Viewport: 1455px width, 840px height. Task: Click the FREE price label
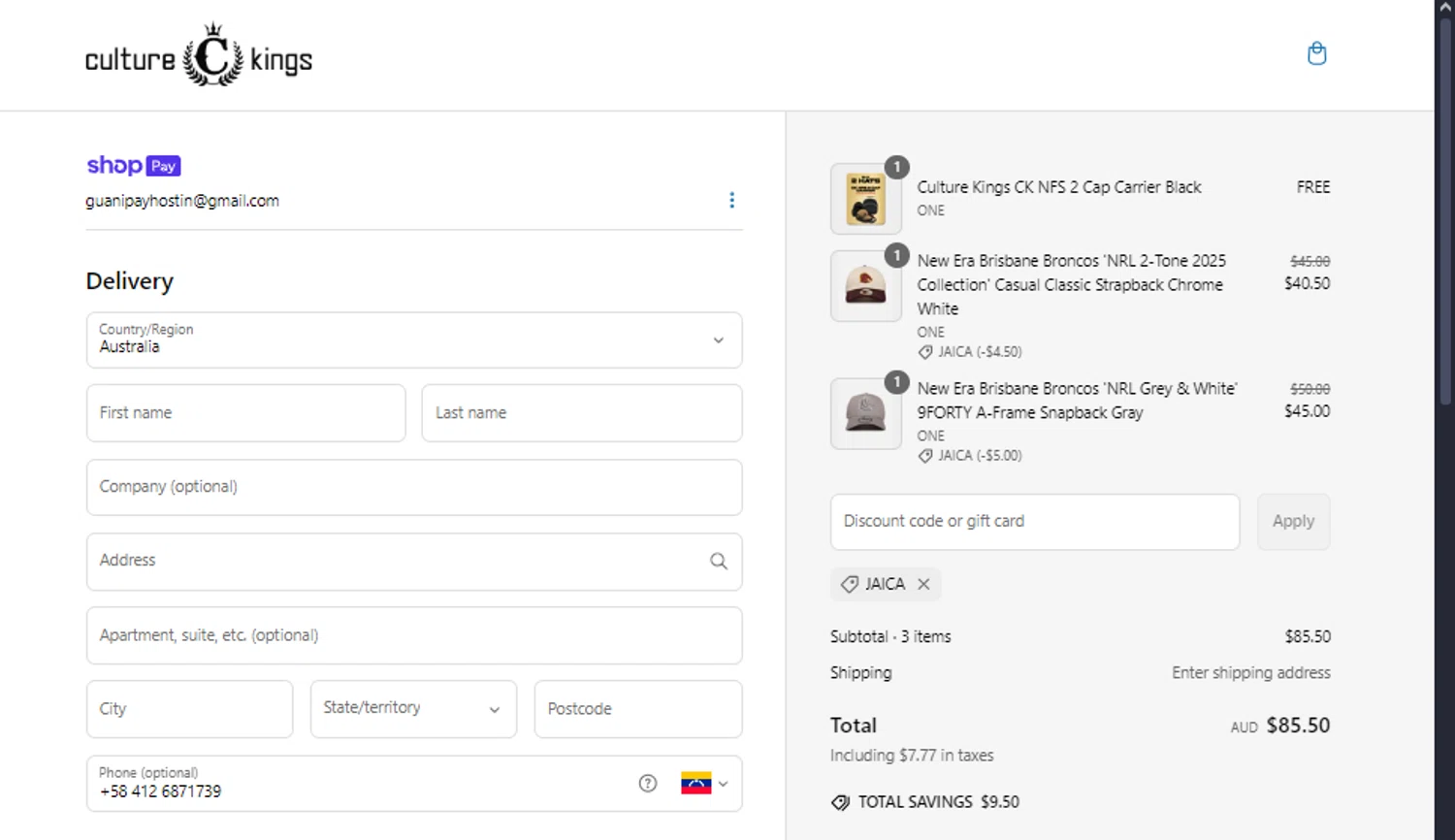point(1313,187)
